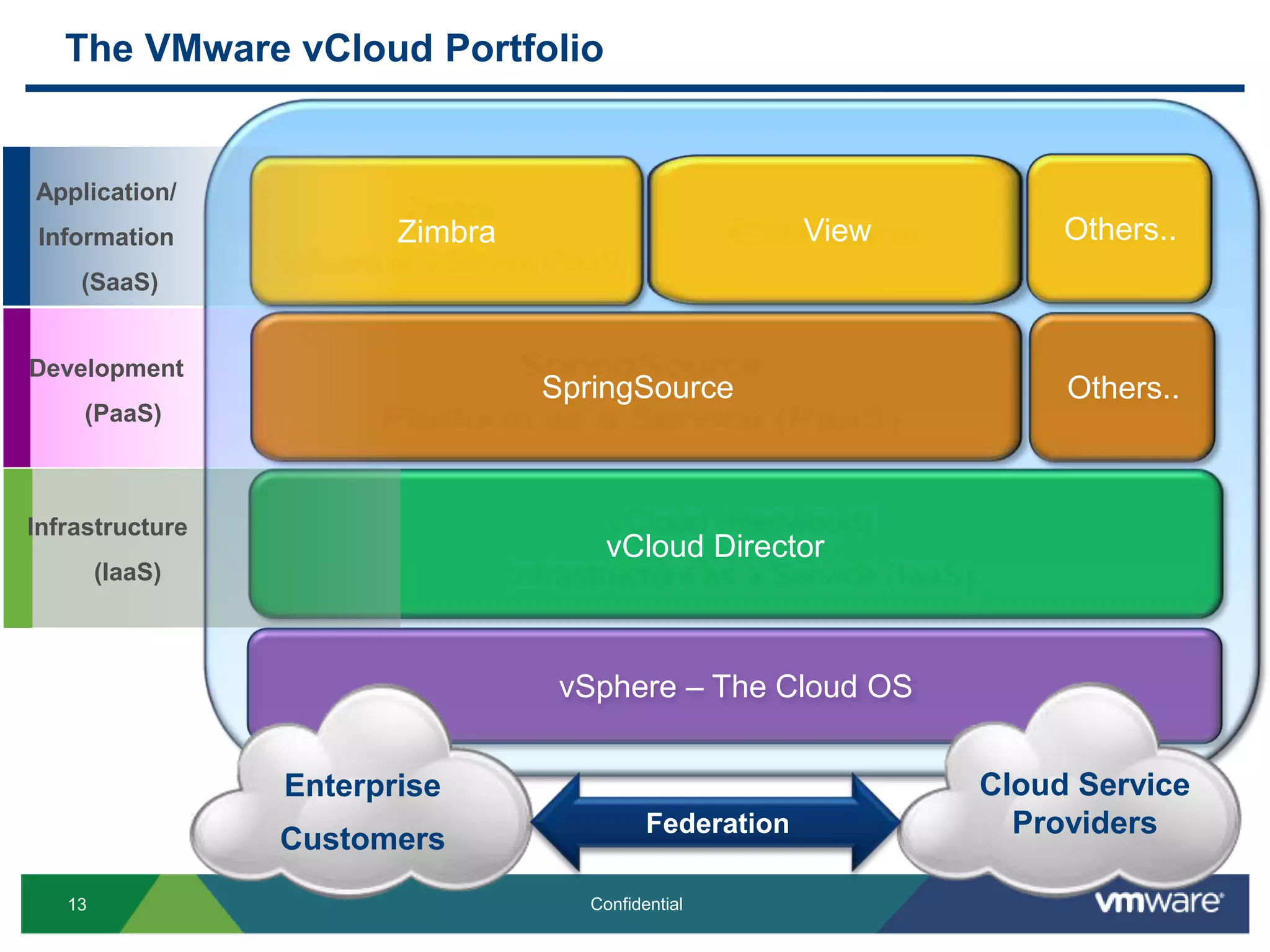Click Cloud Service Providers cloud icon
This screenshot has height=952, width=1270.
click(1084, 803)
